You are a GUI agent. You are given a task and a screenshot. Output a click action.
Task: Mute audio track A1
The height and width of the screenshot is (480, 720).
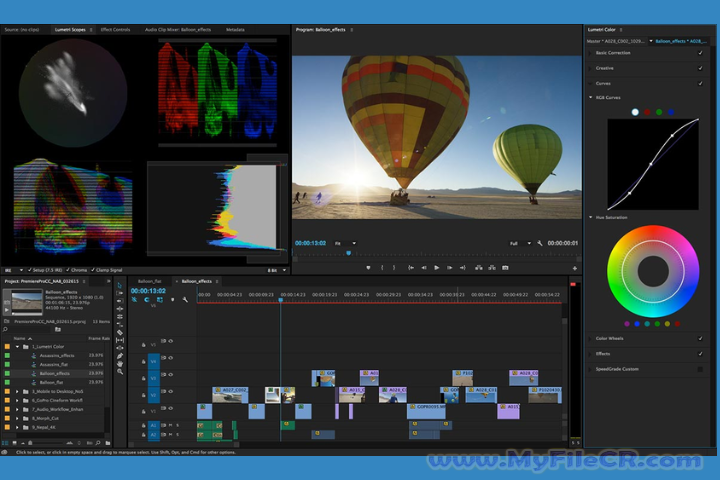coord(170,425)
